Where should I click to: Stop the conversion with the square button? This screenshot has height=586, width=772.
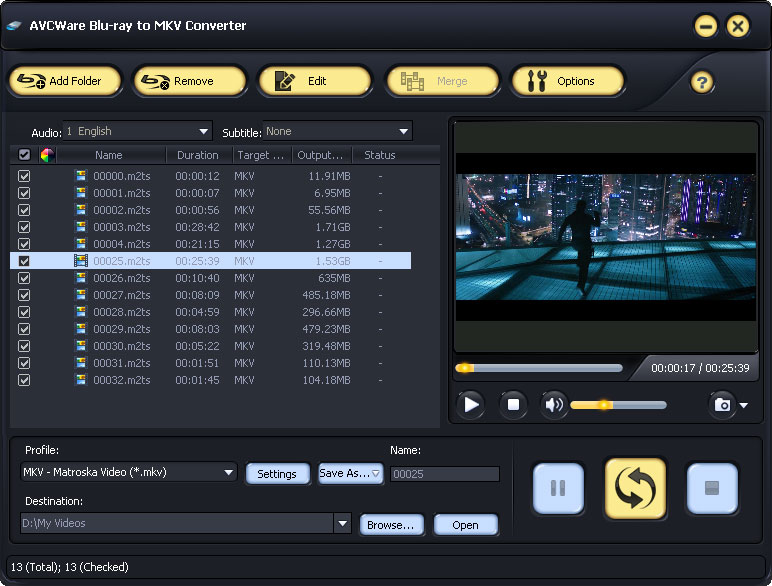712,488
